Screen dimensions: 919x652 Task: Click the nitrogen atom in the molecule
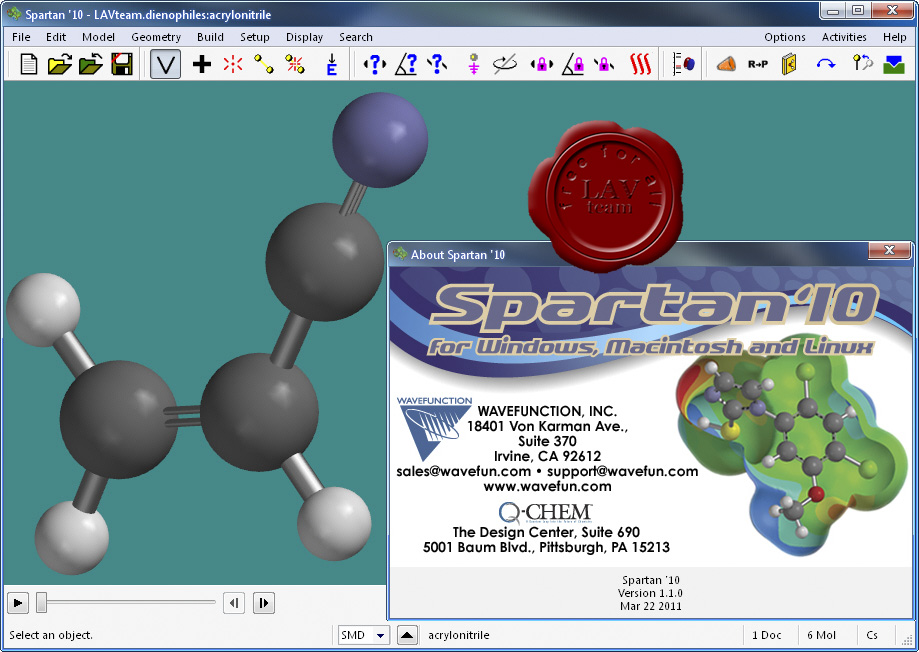point(380,140)
